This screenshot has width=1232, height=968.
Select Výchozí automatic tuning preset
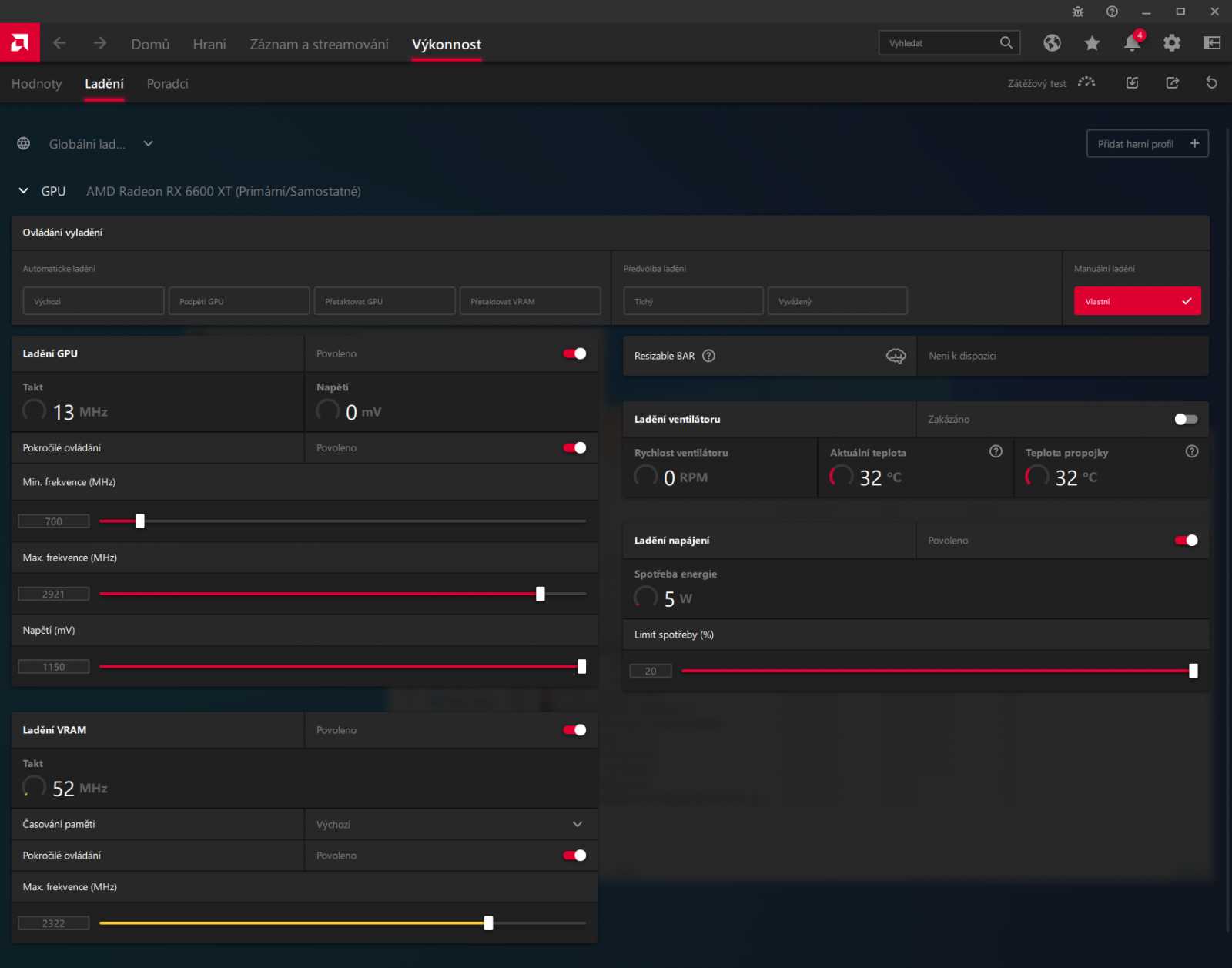tap(93, 301)
